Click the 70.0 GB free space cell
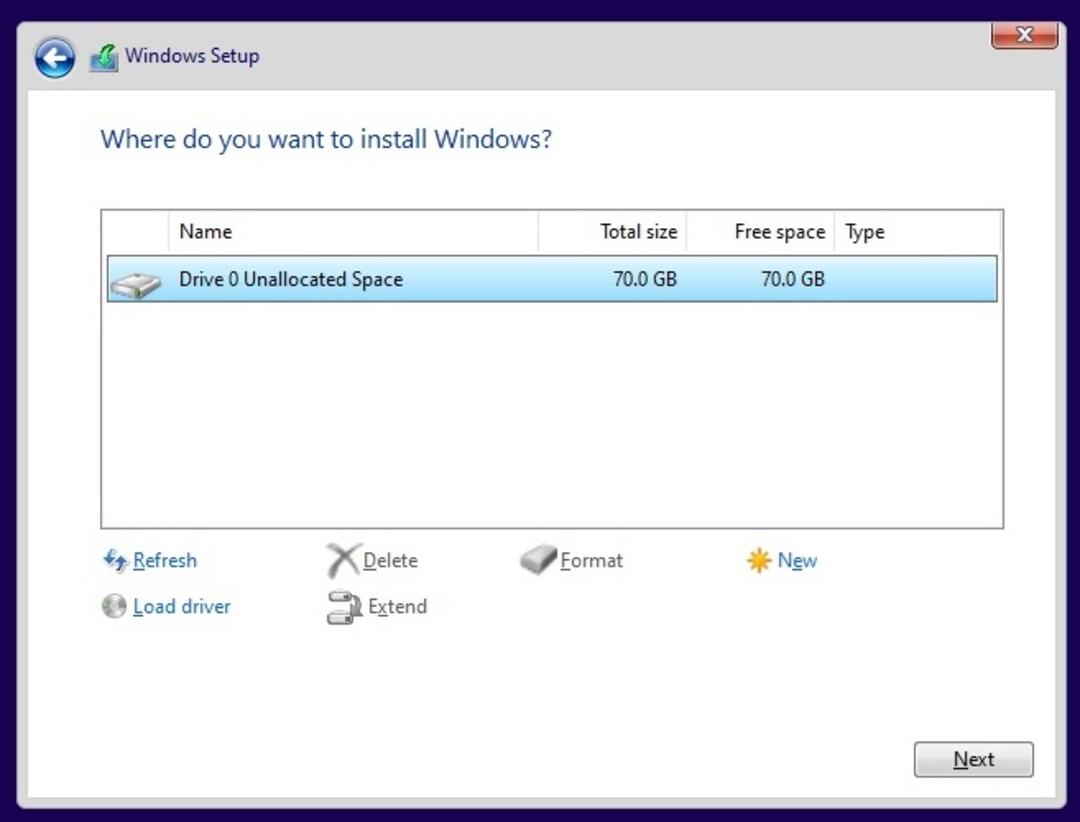Image resolution: width=1080 pixels, height=822 pixels. (793, 279)
